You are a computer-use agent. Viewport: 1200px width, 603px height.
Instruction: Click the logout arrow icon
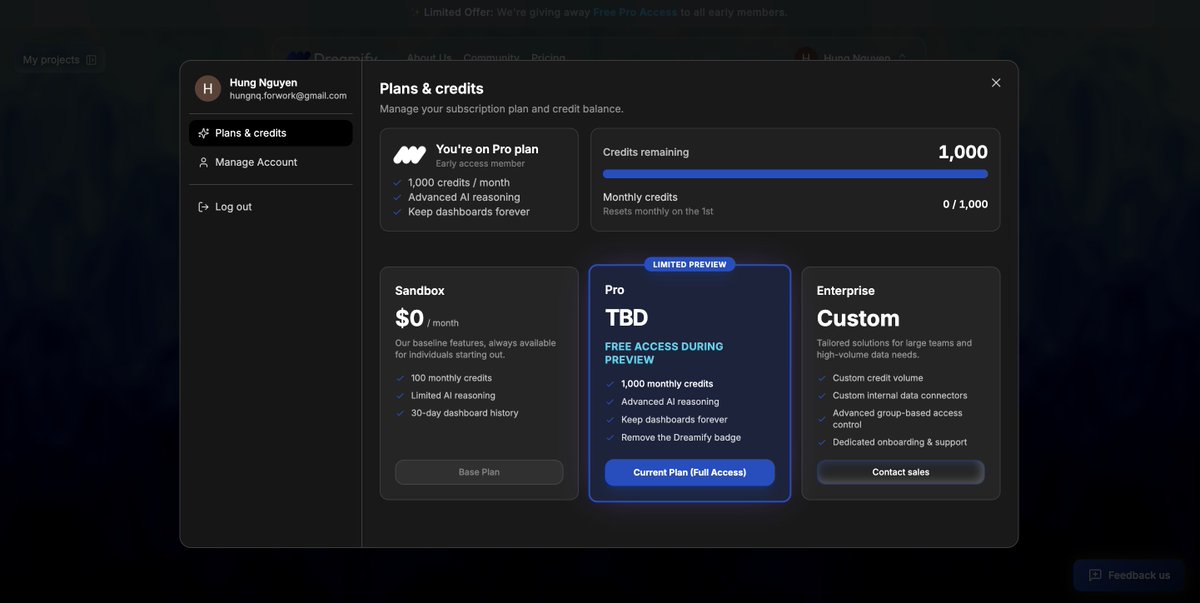[x=204, y=207]
